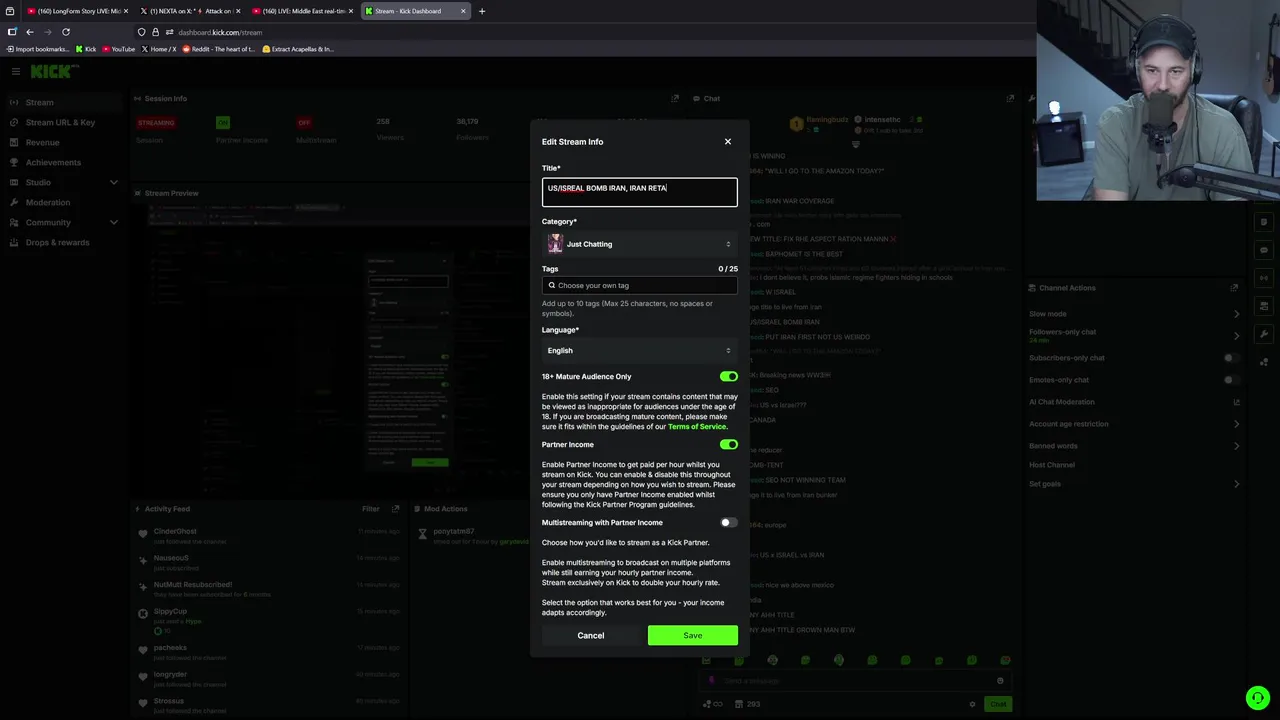Open the Kick bookmark
This screenshot has width=1280, height=720.
(86, 49)
